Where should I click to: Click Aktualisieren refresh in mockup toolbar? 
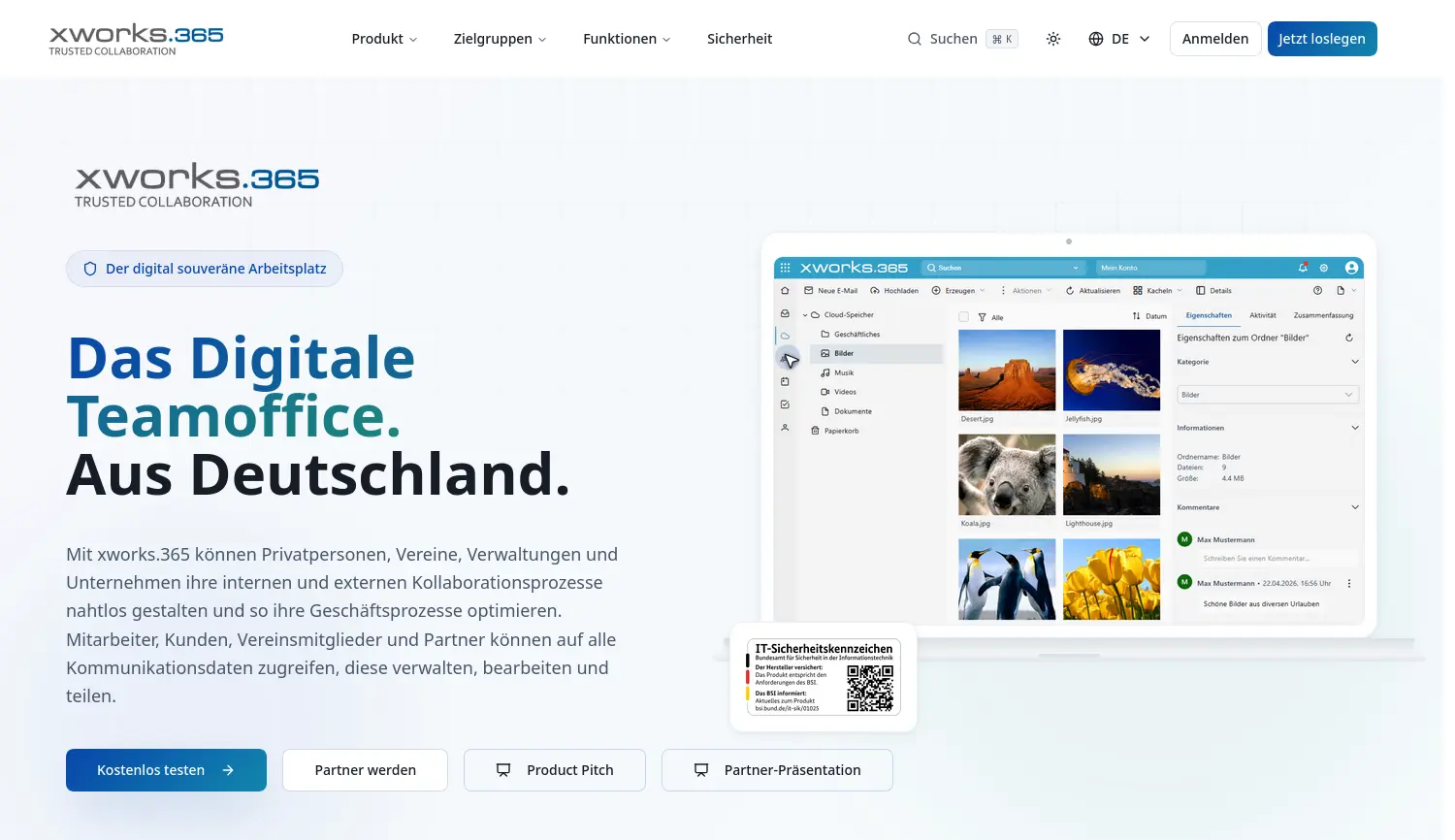coord(1092,291)
